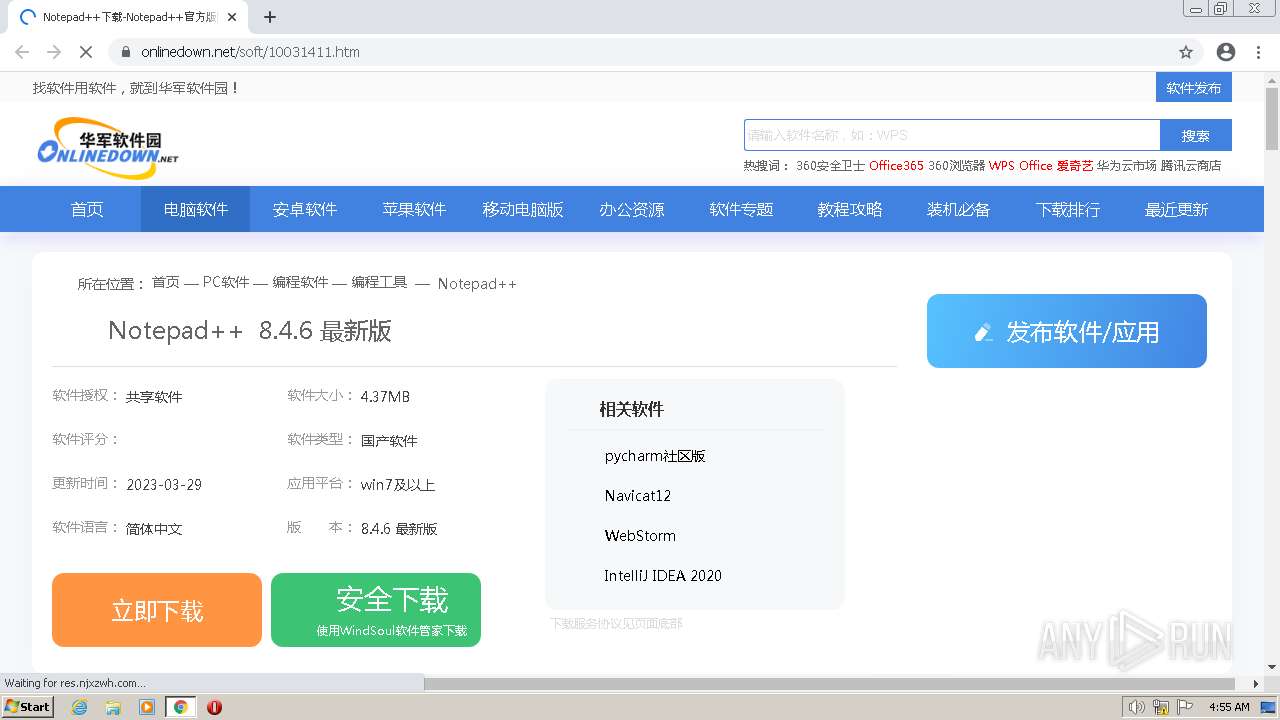Click hot search 360浏览器
This screenshot has height=720, width=1280.
click(x=956, y=166)
